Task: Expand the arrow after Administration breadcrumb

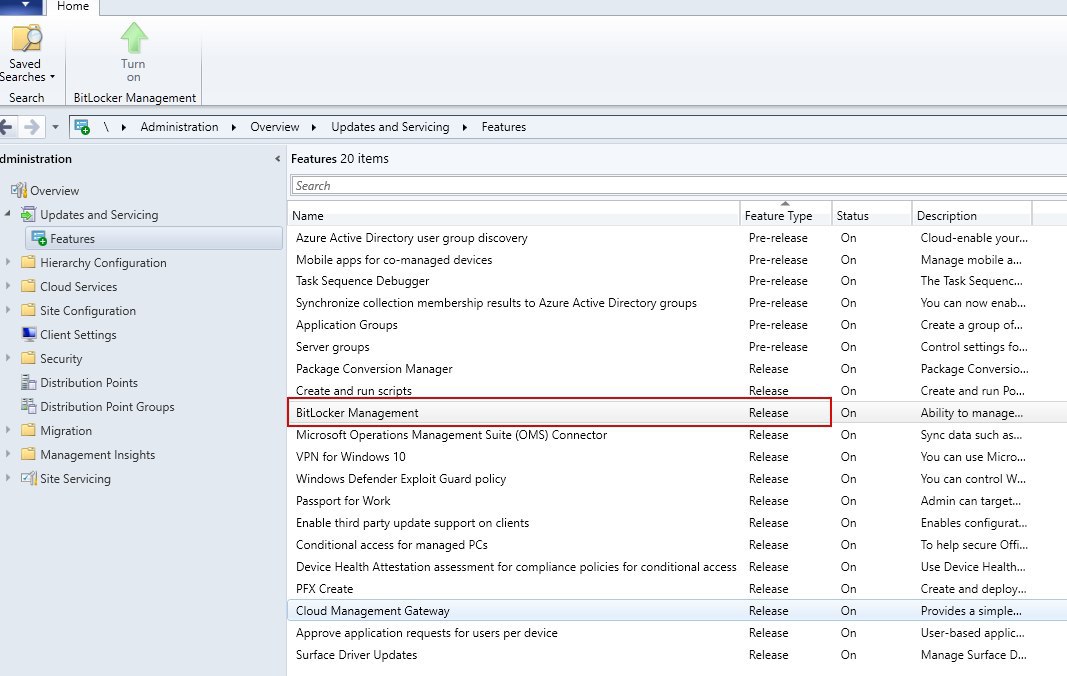Action: pyautogui.click(x=233, y=127)
